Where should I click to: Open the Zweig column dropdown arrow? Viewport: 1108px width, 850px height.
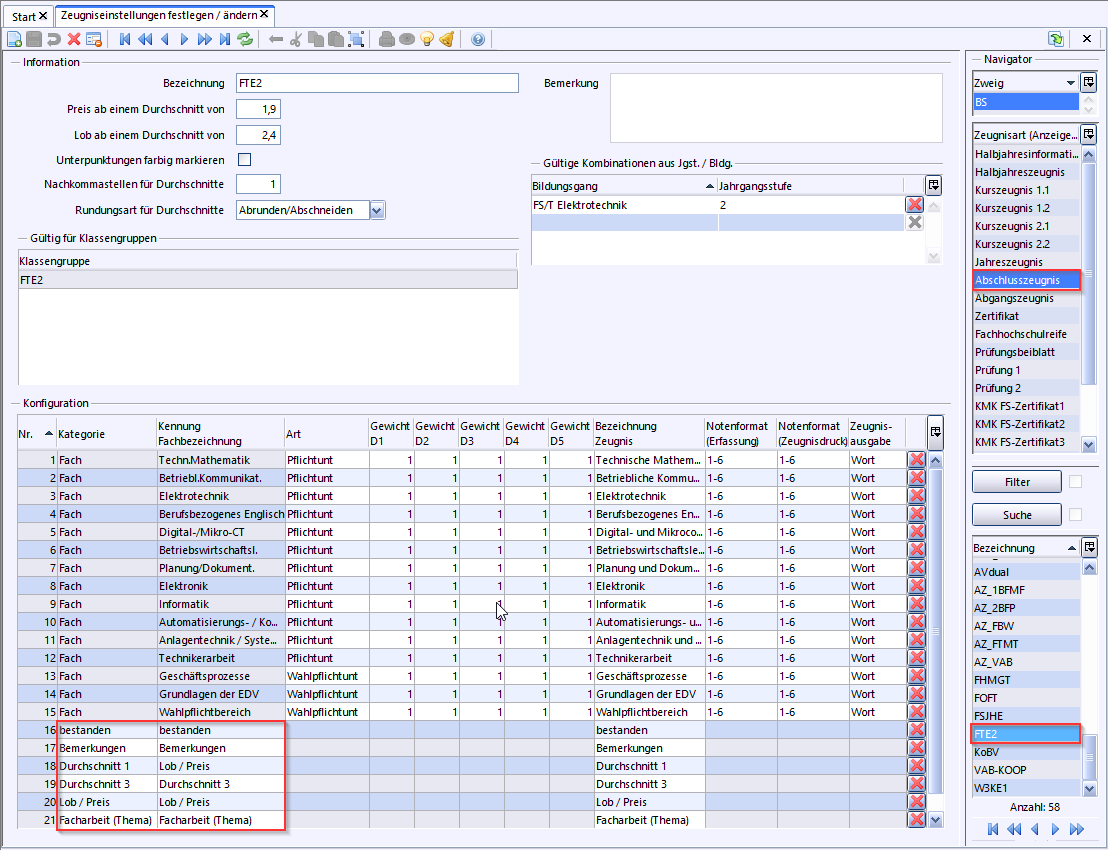coord(1071,83)
